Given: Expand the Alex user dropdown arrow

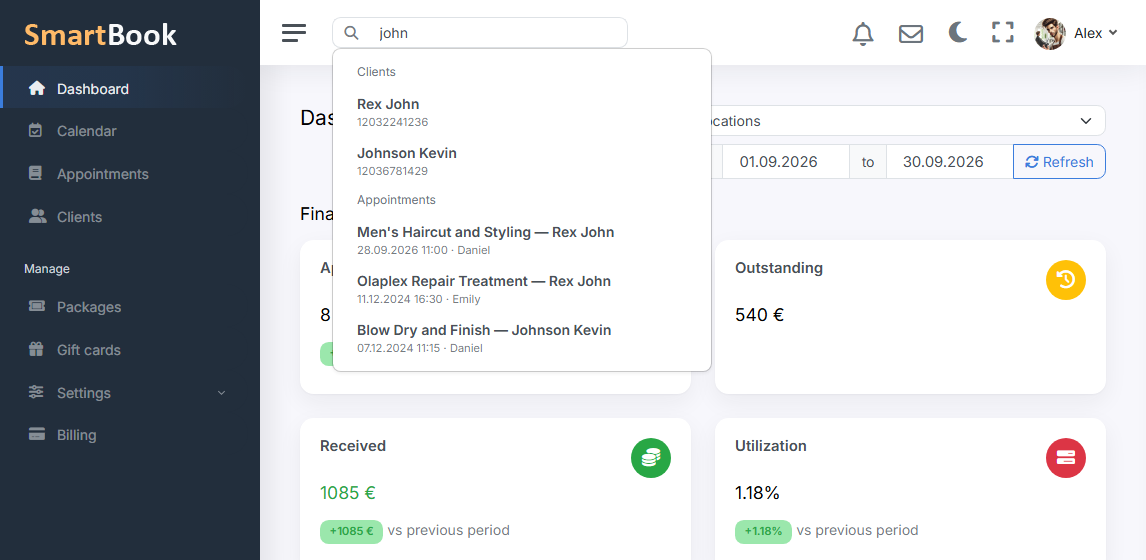Looking at the screenshot, I should pos(1113,33).
